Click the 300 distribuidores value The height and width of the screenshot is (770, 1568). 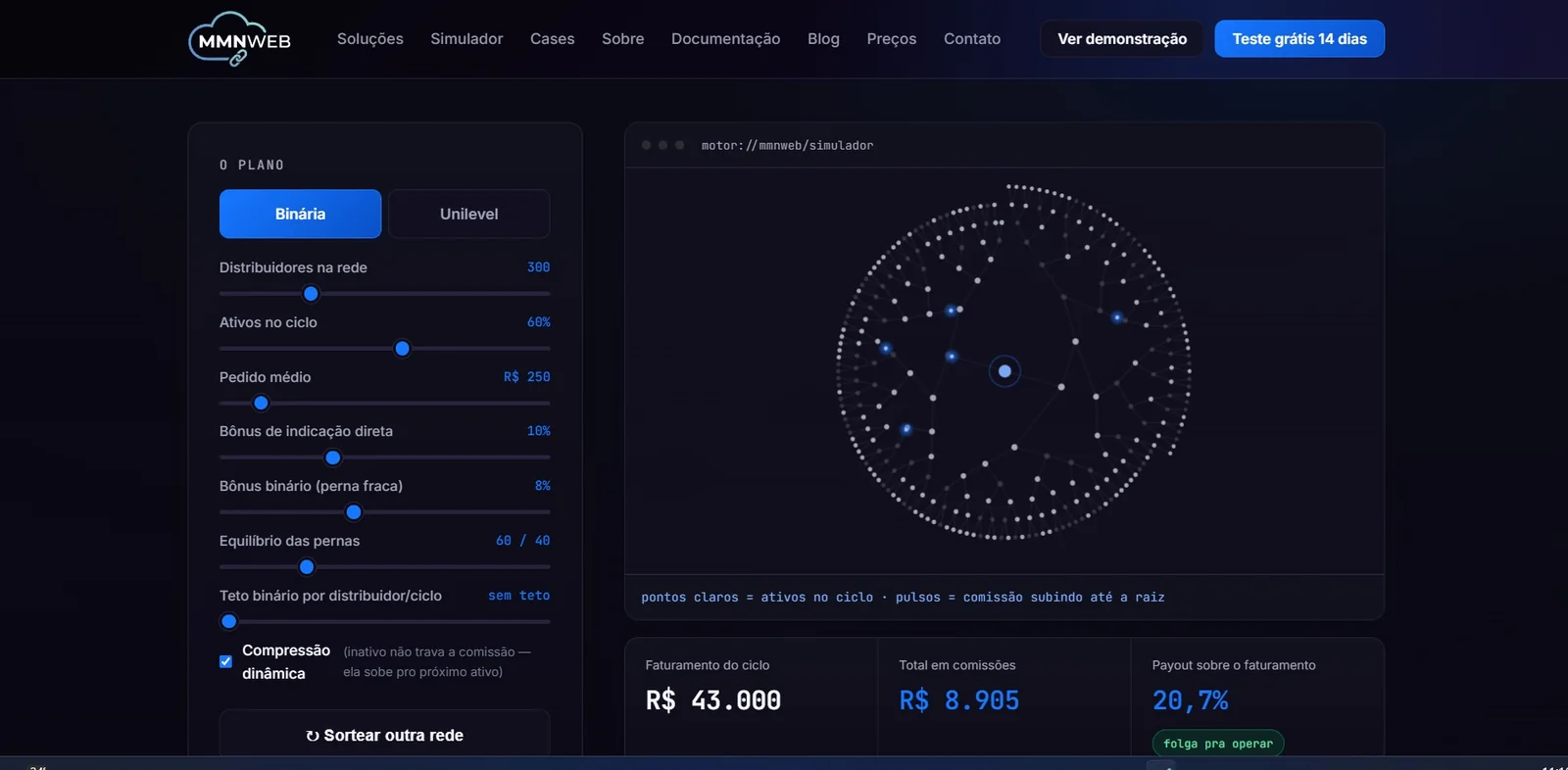tap(538, 267)
